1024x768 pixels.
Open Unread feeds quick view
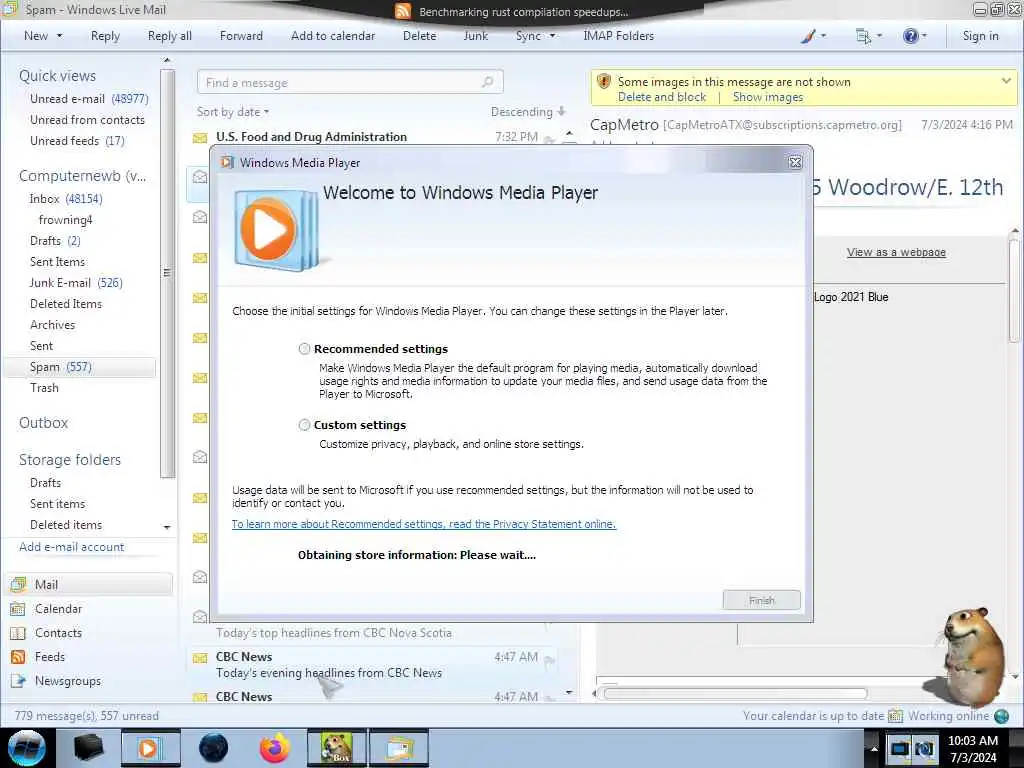point(77,140)
